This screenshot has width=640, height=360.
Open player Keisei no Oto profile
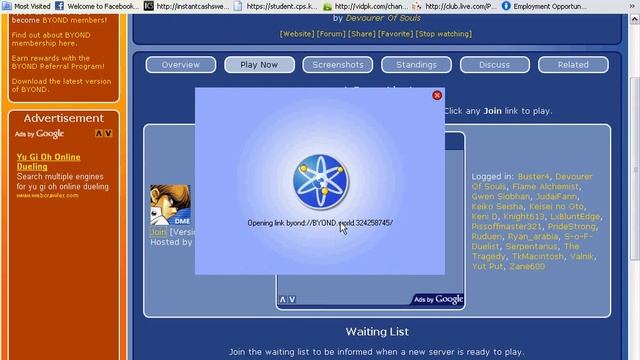(556, 207)
